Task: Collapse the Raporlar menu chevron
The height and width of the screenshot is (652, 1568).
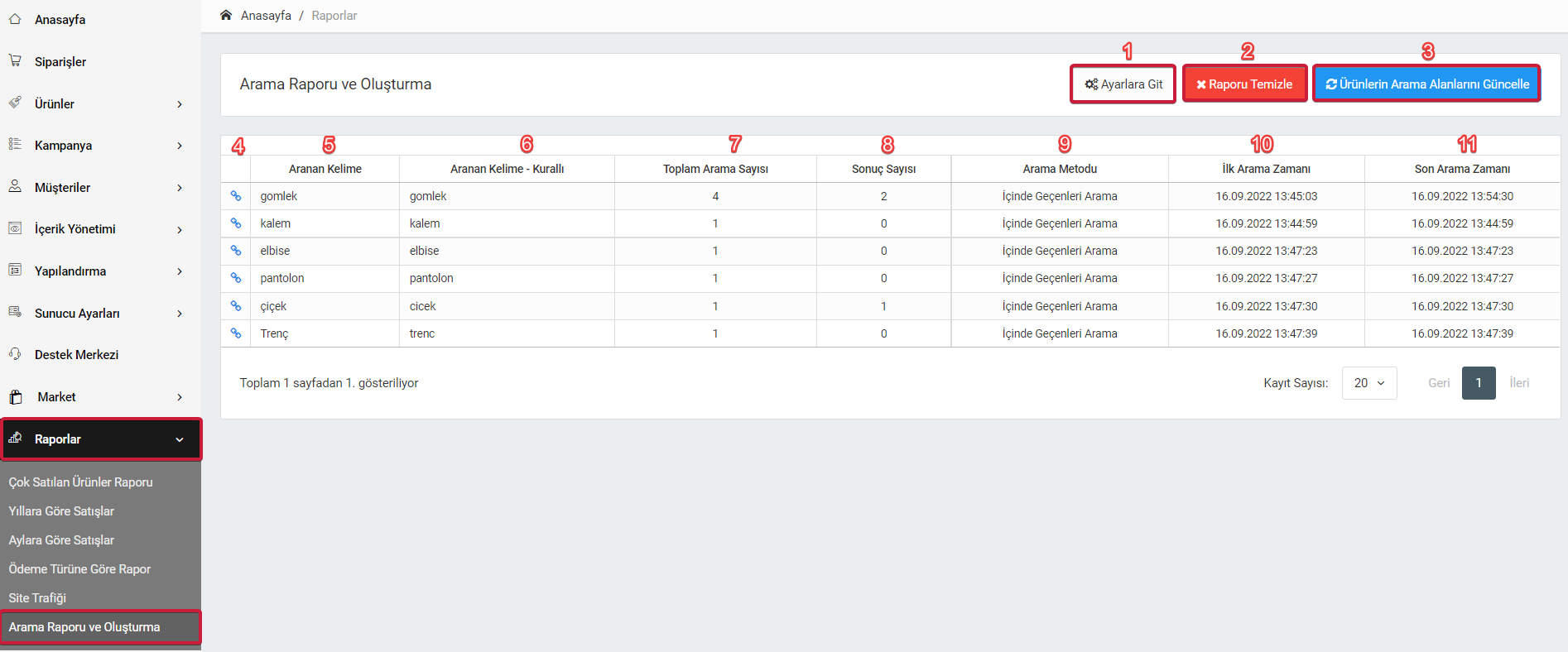Action: pyautogui.click(x=180, y=439)
